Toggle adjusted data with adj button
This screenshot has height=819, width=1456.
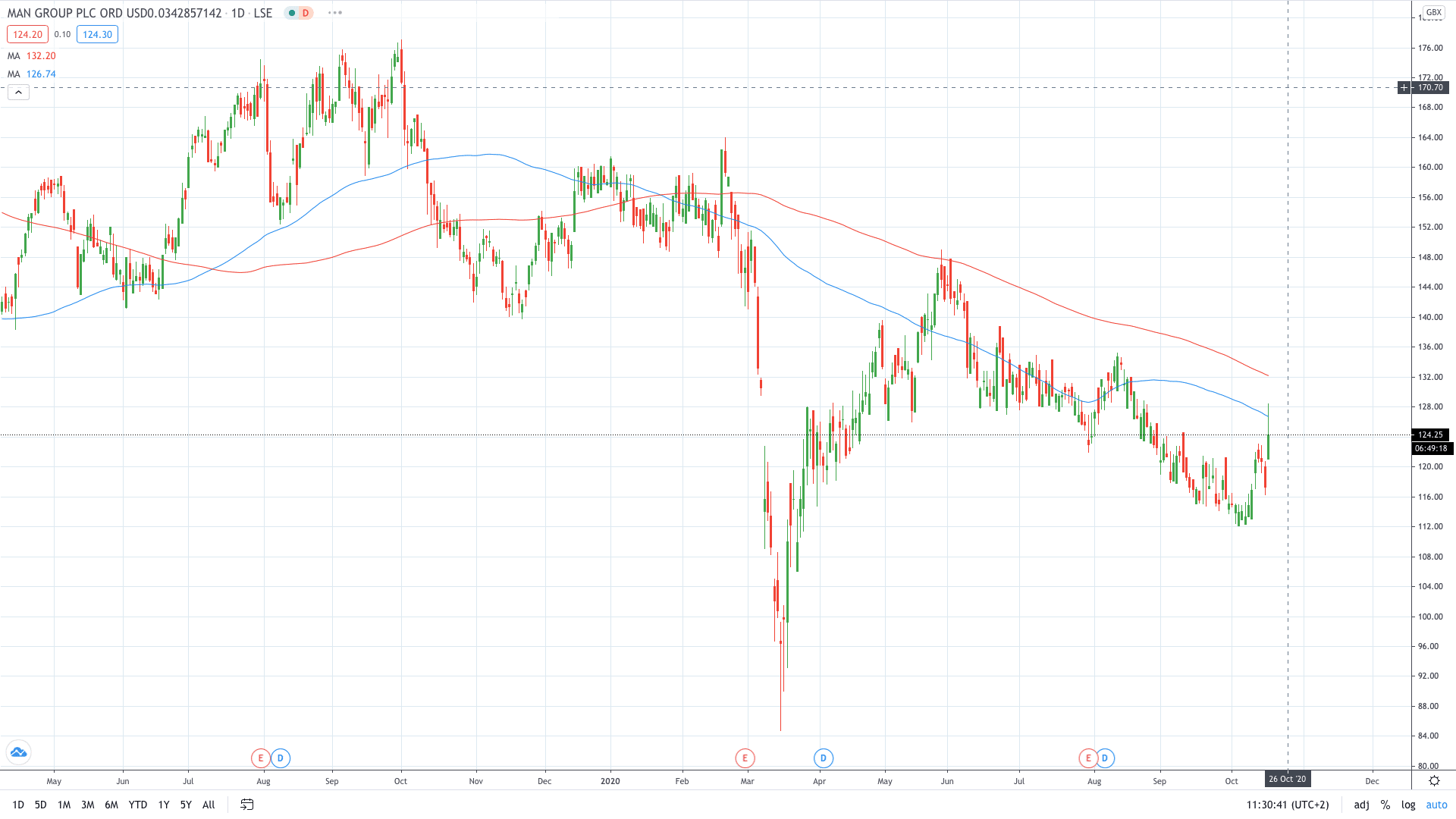tap(1361, 805)
